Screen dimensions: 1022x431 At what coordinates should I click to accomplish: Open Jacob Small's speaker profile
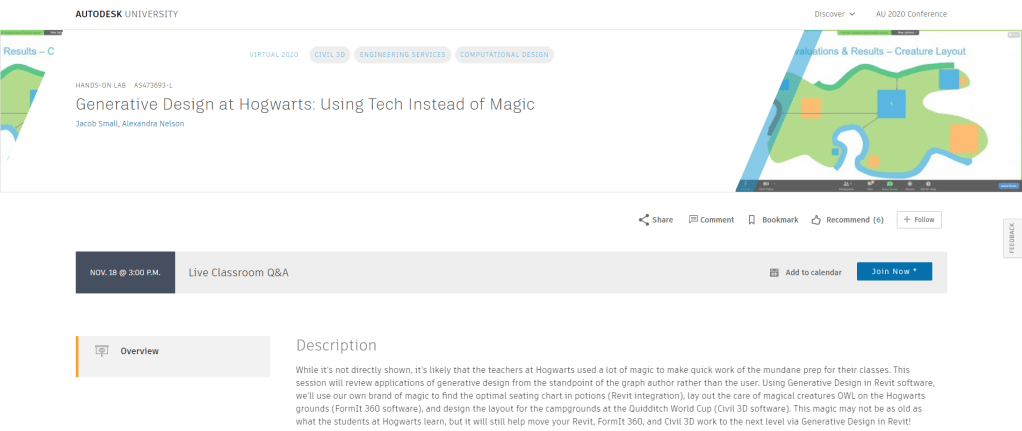click(97, 124)
